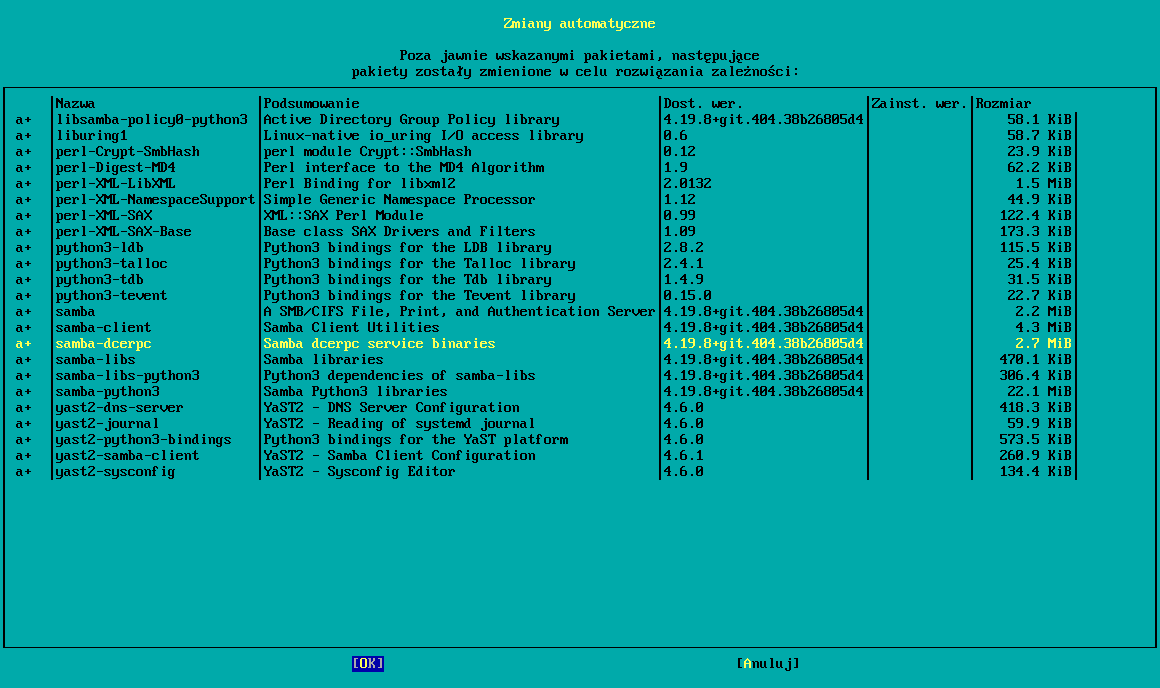Select the perl-Crypt-SmbHash package row

[x=545, y=152]
